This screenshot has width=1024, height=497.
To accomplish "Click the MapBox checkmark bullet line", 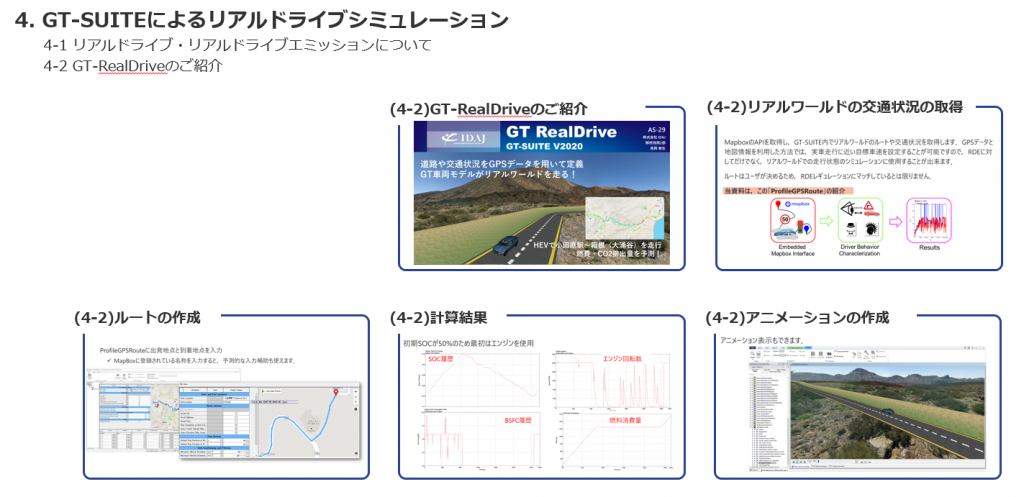I will [200, 360].
